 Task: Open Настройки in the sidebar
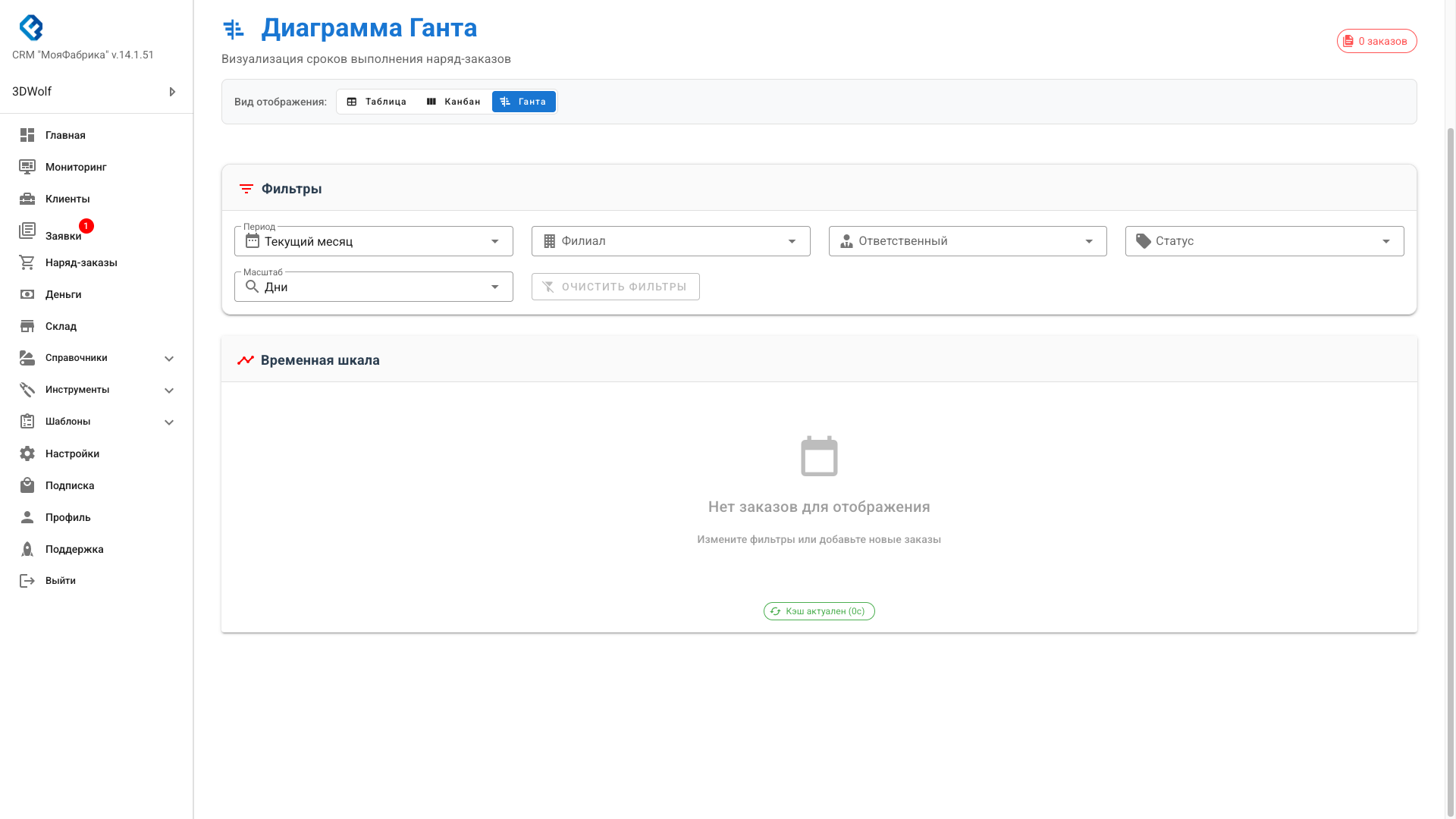pos(72,453)
